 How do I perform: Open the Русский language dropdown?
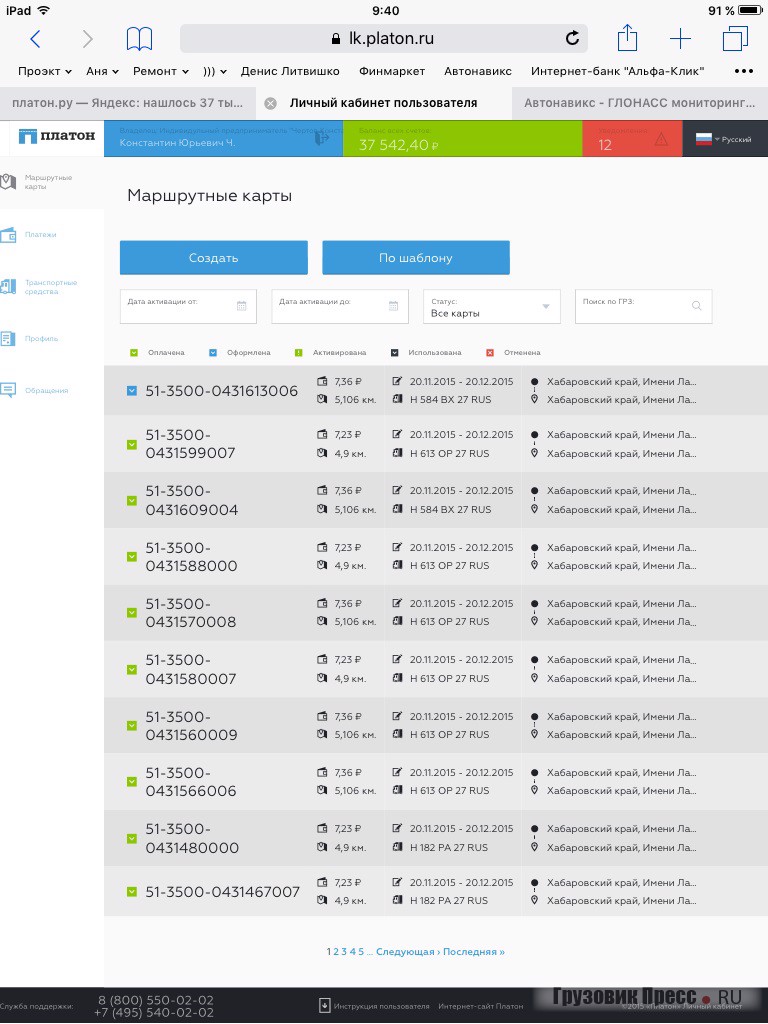733,139
